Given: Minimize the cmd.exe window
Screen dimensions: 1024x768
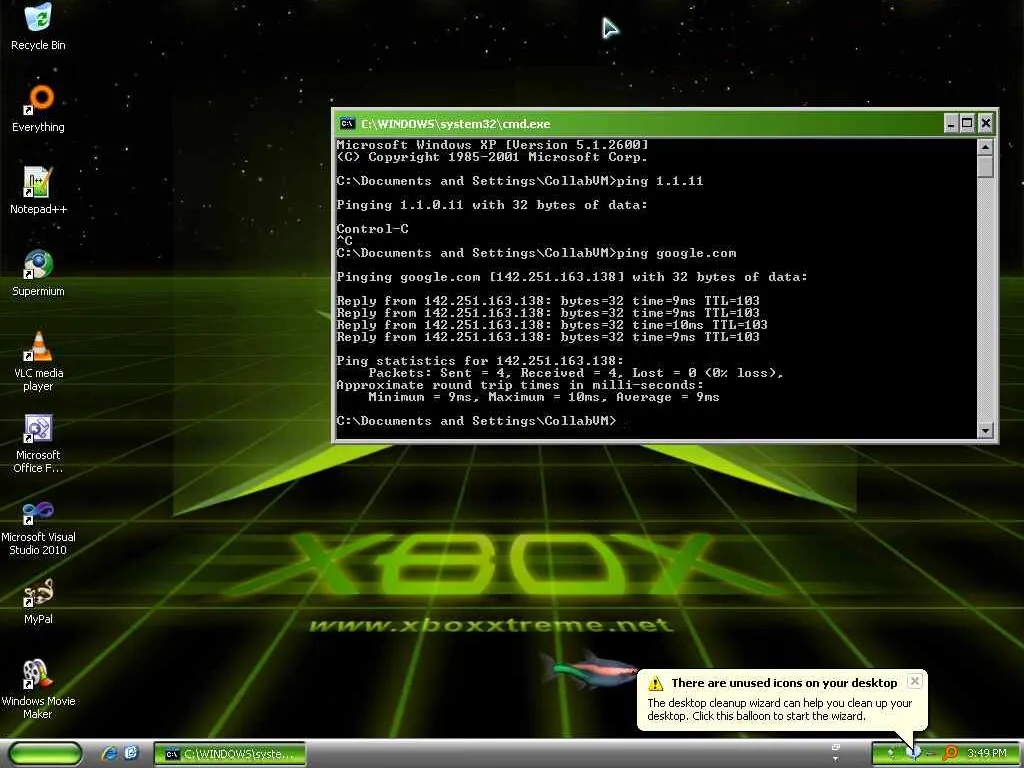Looking at the screenshot, I should pos(952,123).
